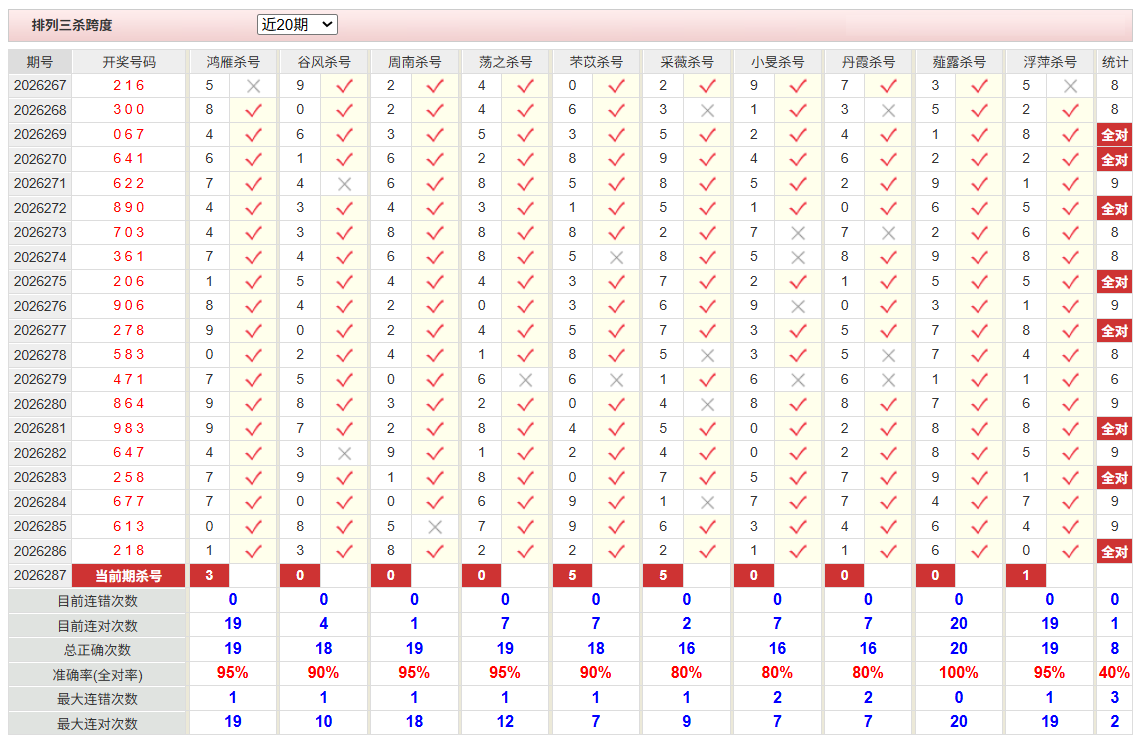Click the 最大连对次数 row label
The width and height of the screenshot is (1140, 744).
coord(97,724)
